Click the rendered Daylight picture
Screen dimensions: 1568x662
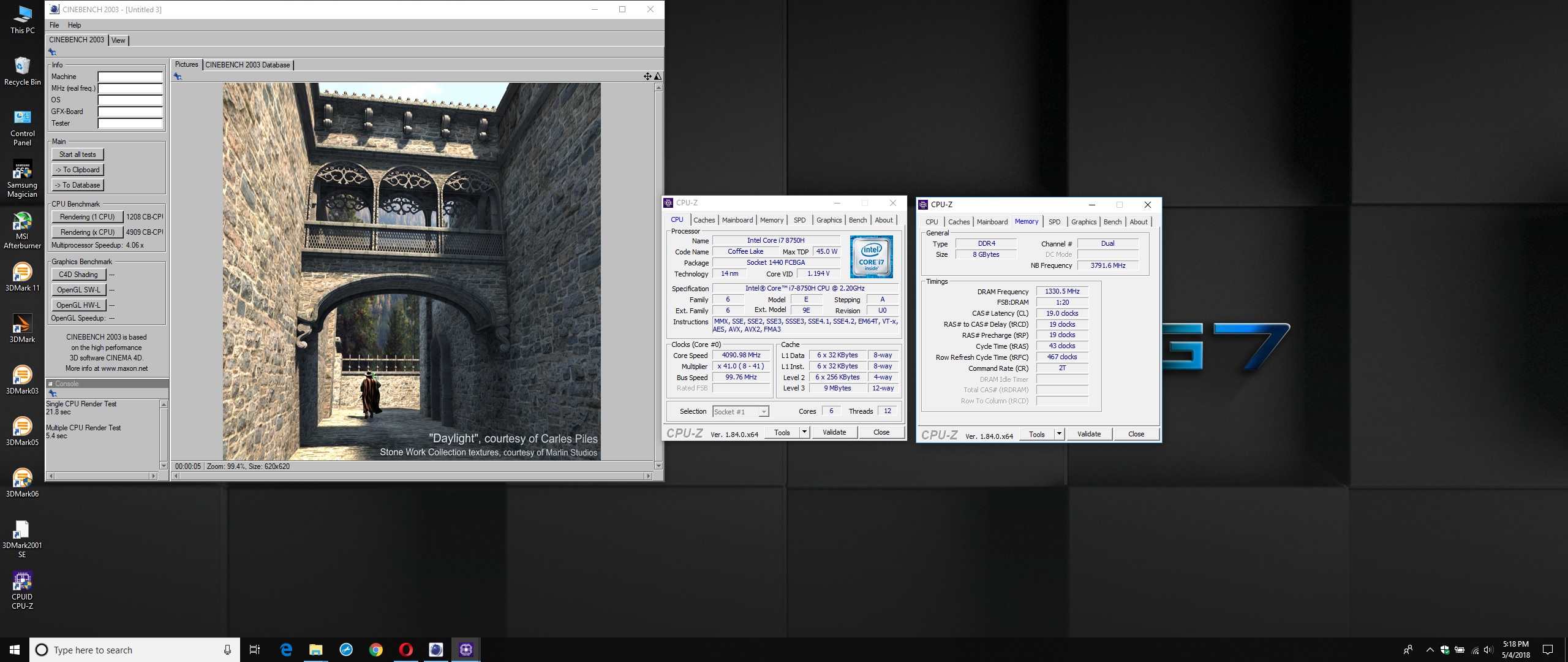point(412,272)
